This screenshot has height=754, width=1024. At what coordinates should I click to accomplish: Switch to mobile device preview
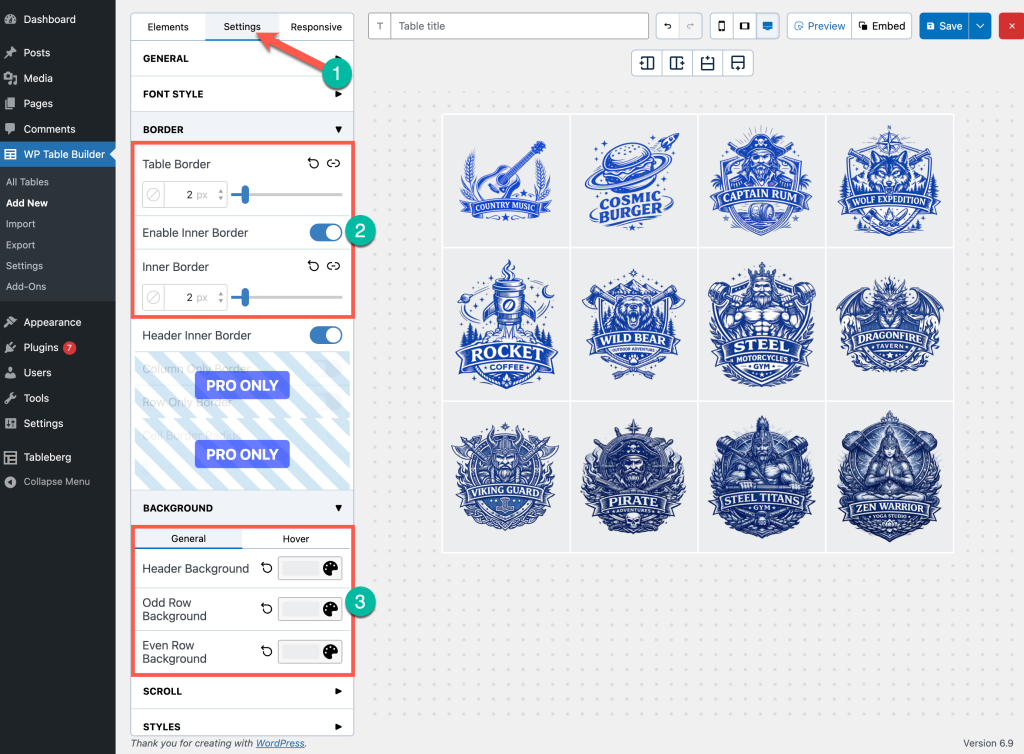(x=722, y=26)
